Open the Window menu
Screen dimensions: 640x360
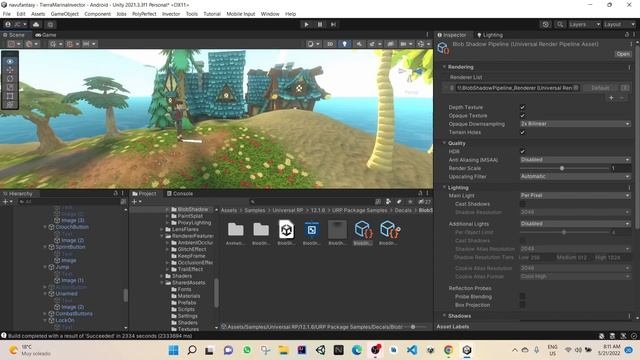270,14
